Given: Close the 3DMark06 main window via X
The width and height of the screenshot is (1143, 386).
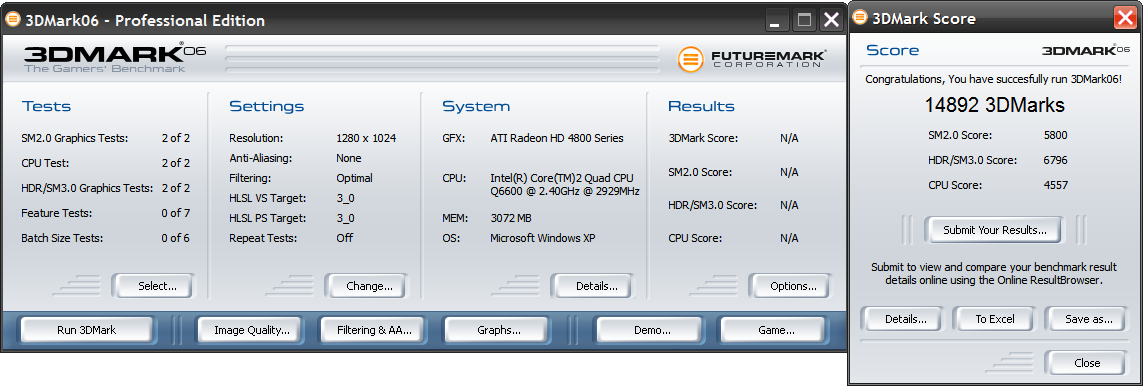Looking at the screenshot, I should point(831,20).
